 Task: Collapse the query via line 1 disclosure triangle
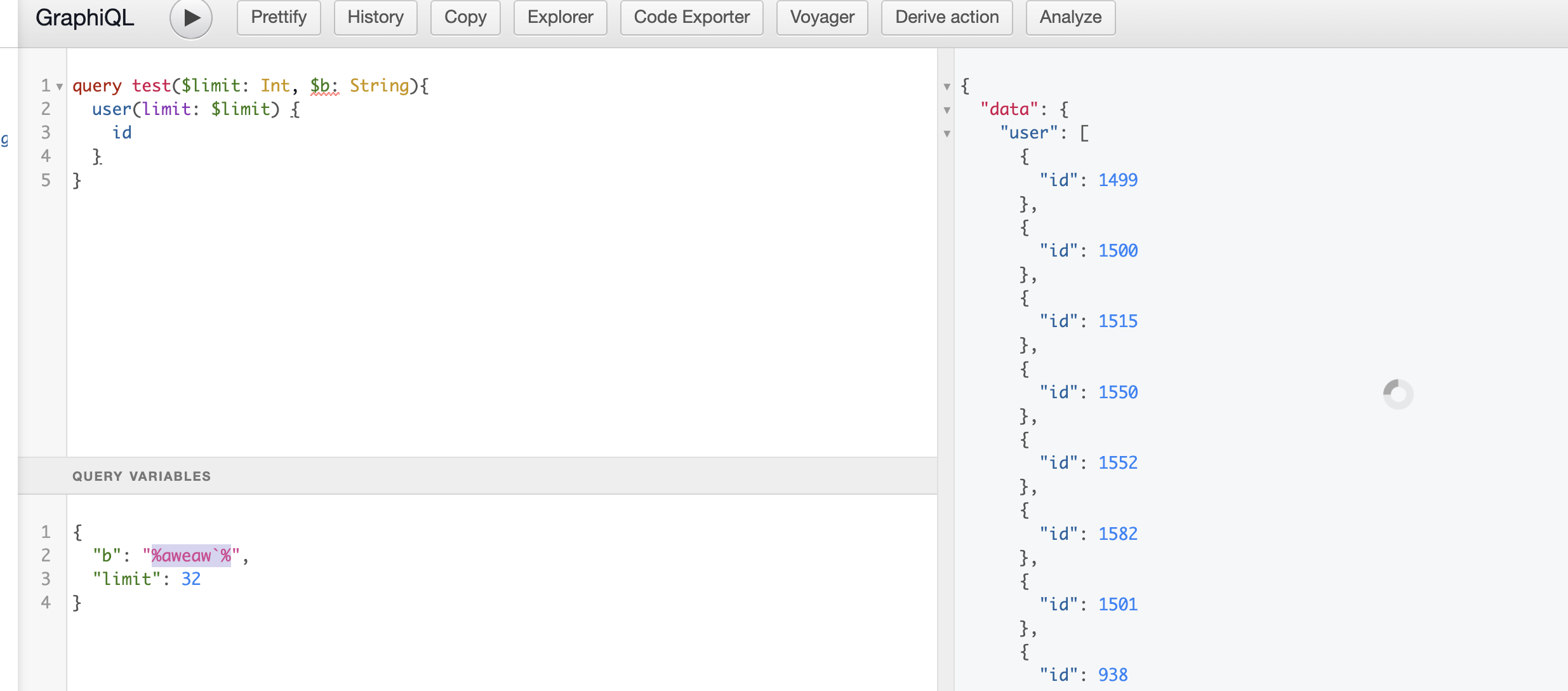[59, 86]
